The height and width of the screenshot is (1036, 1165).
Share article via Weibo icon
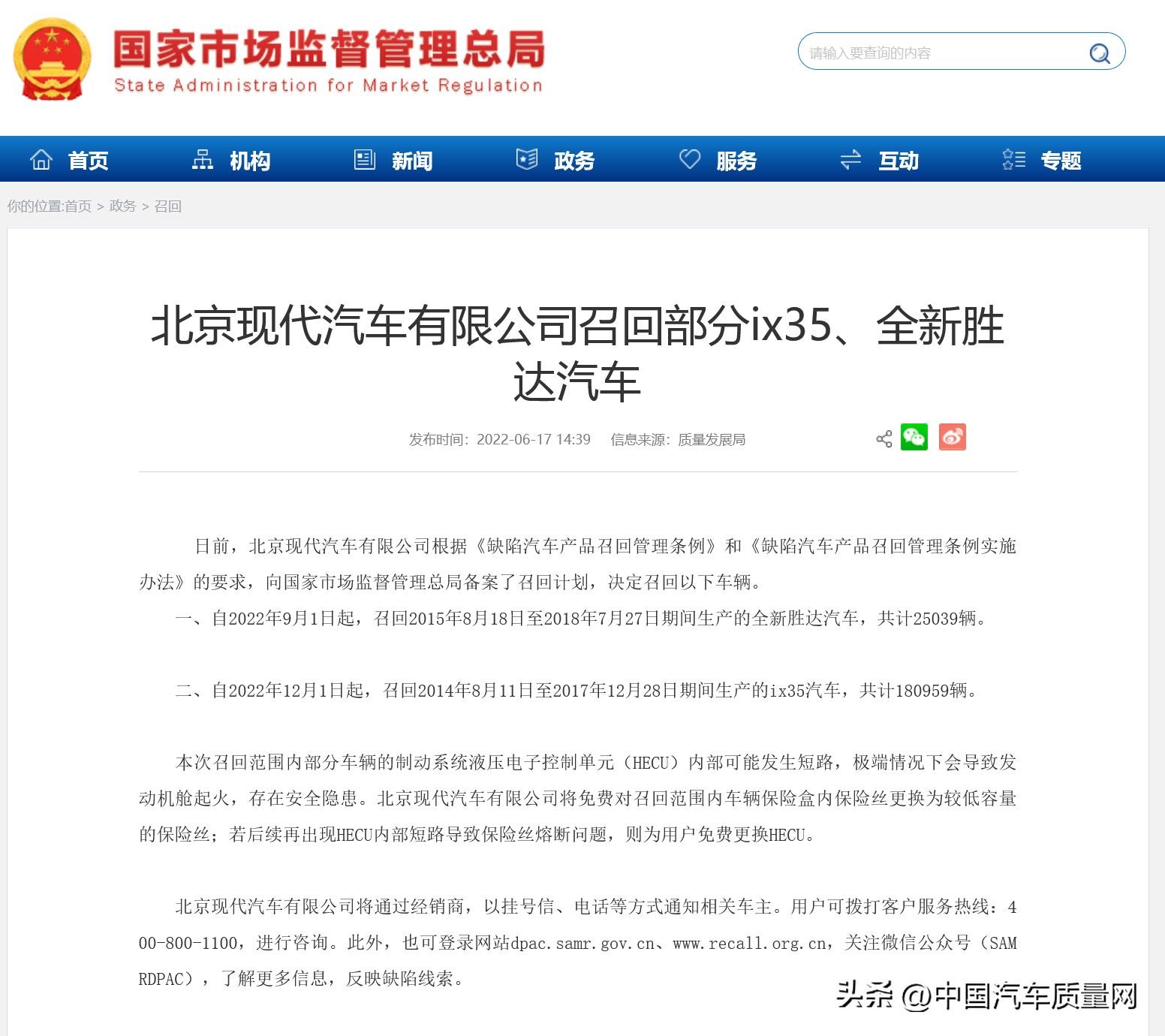tap(952, 437)
